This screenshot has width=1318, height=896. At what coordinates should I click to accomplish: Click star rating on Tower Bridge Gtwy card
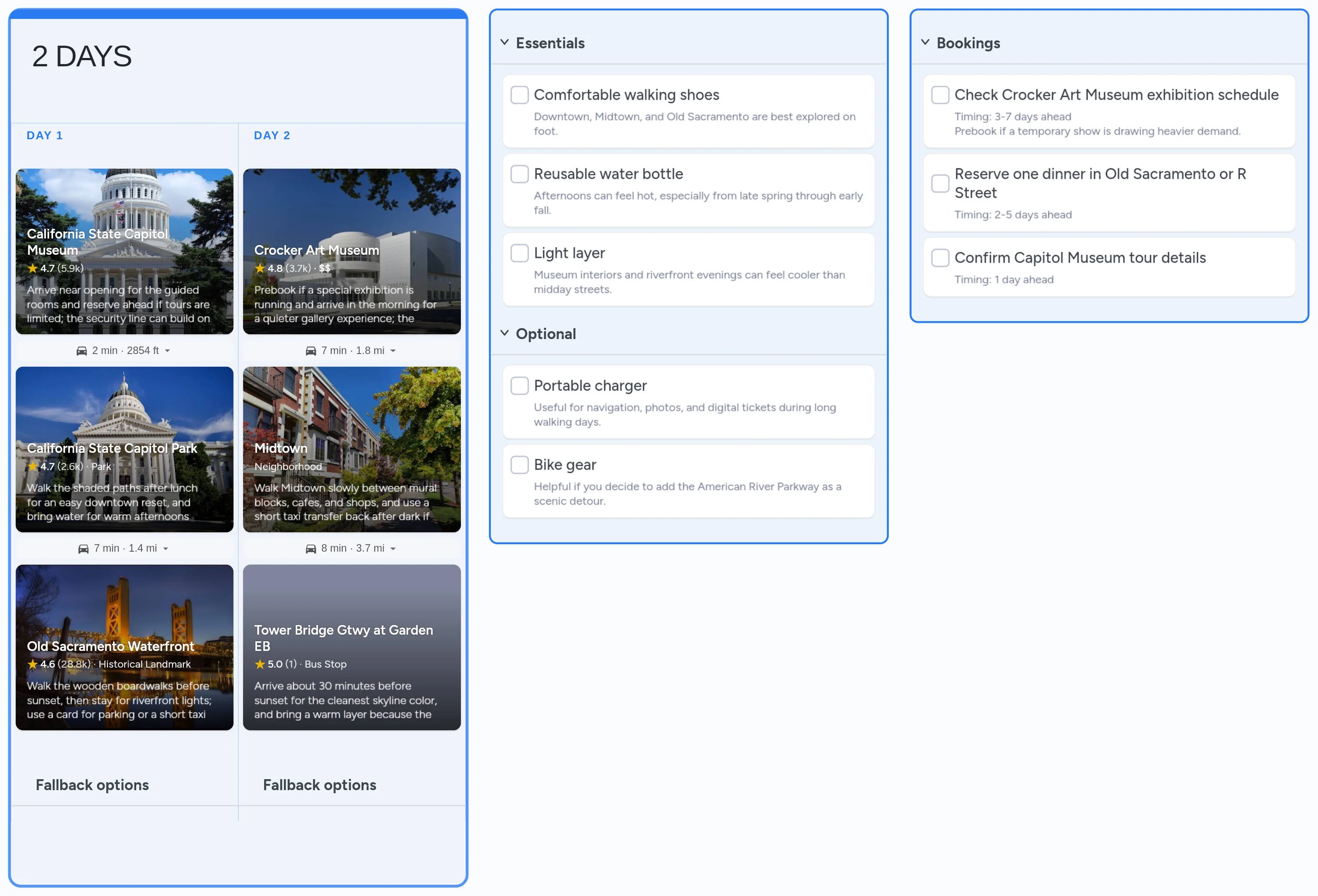coord(261,664)
